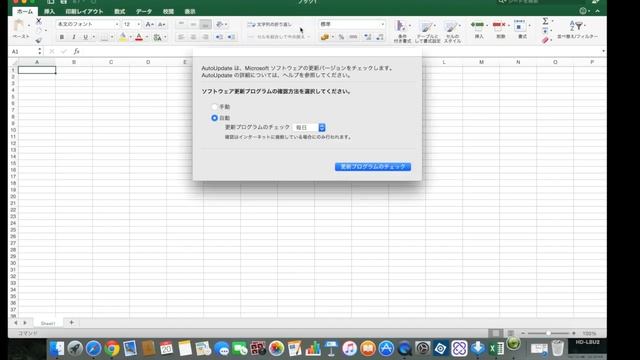Toggle Italic formatting

[73, 37]
